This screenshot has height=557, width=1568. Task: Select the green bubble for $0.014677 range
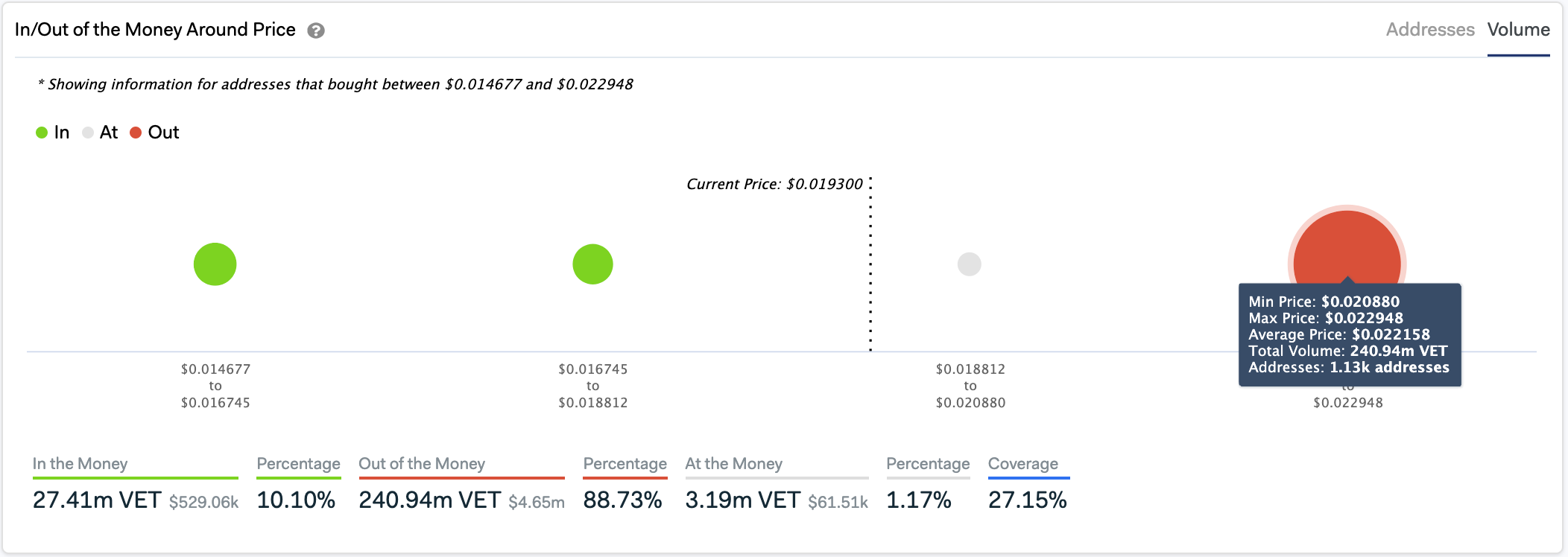[215, 263]
